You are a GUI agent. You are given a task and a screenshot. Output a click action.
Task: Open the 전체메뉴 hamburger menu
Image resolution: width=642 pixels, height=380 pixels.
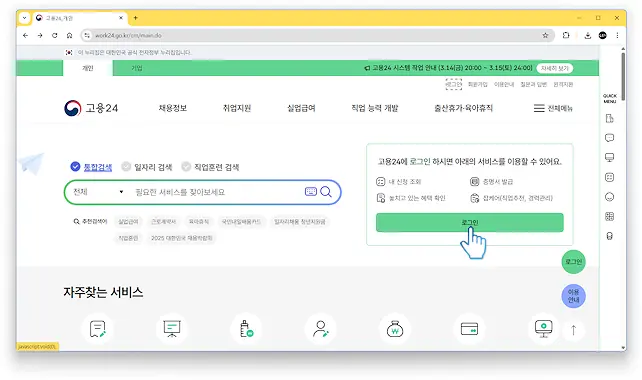click(553, 109)
